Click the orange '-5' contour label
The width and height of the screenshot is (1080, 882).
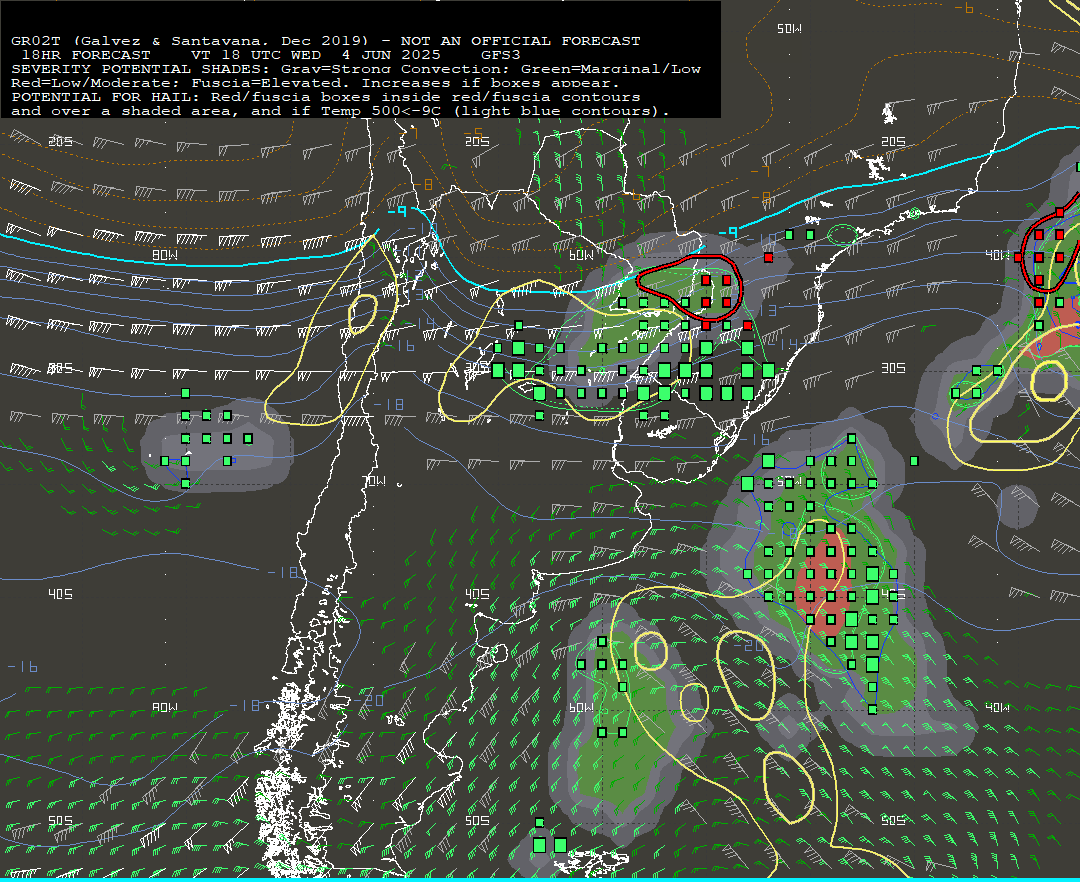coord(473,132)
